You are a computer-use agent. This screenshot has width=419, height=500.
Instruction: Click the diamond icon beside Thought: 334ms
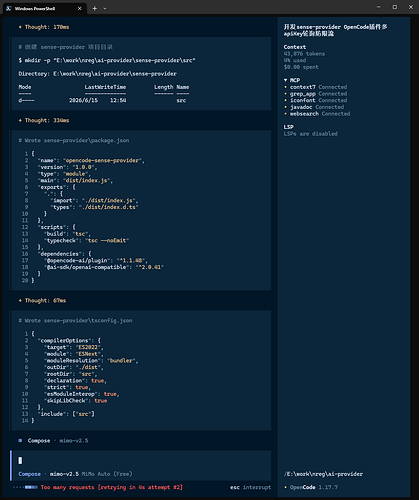click(20, 120)
